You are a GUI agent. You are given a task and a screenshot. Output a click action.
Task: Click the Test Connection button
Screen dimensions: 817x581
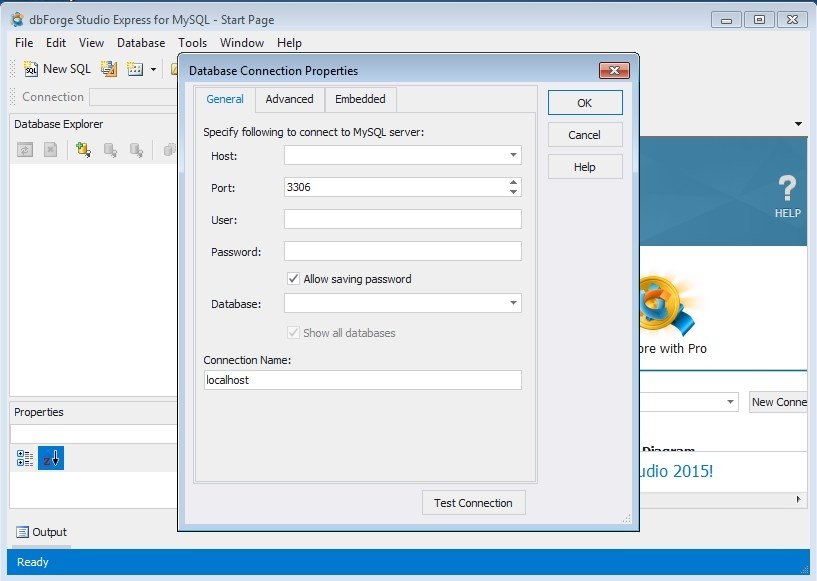473,503
